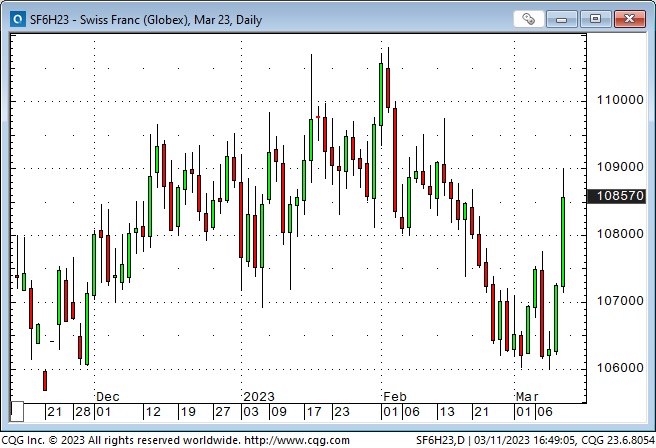Click the date label 13 on time axis
The width and height of the screenshot is (656, 448).
(447, 412)
